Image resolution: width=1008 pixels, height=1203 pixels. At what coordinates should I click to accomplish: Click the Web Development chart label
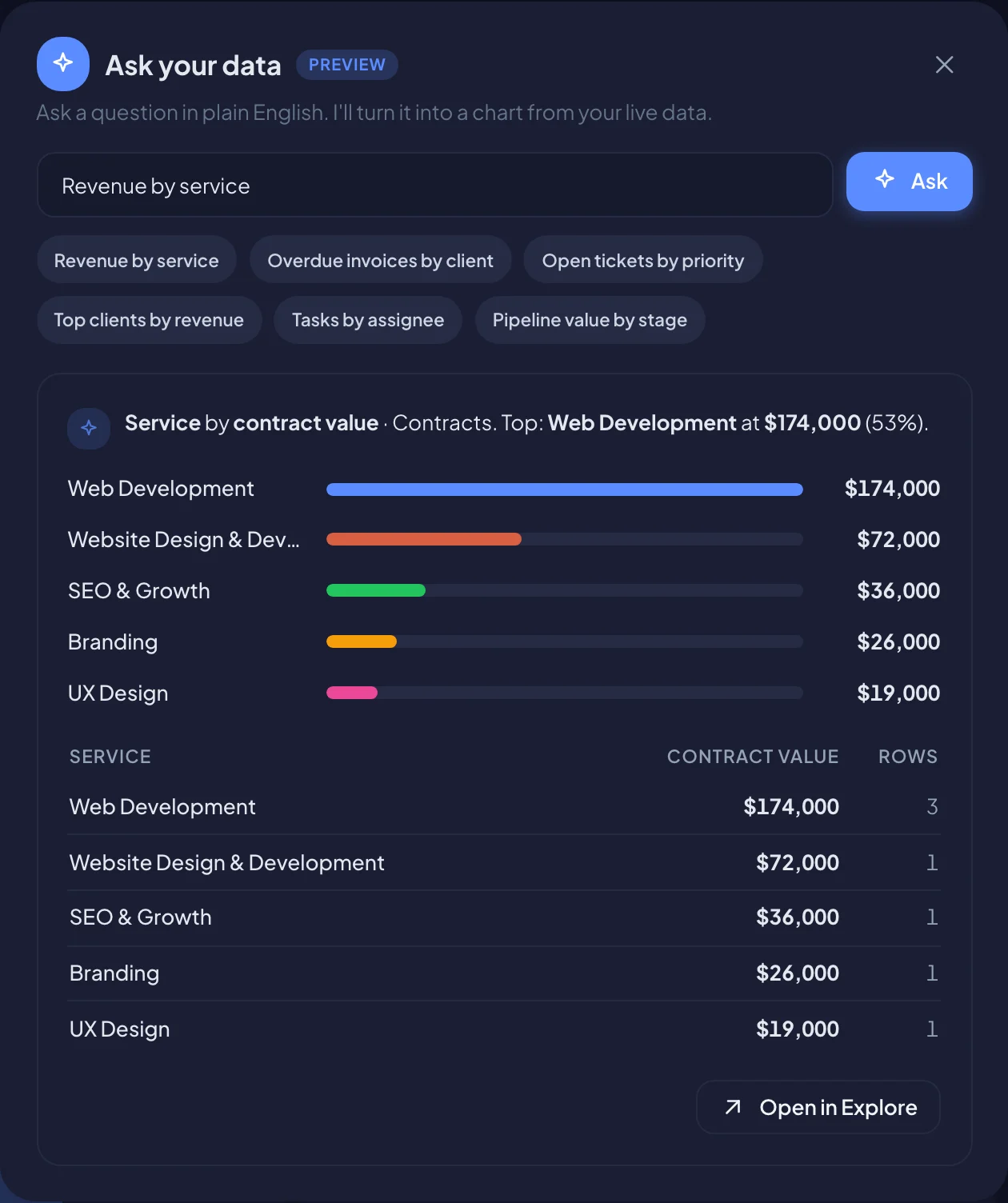click(161, 489)
